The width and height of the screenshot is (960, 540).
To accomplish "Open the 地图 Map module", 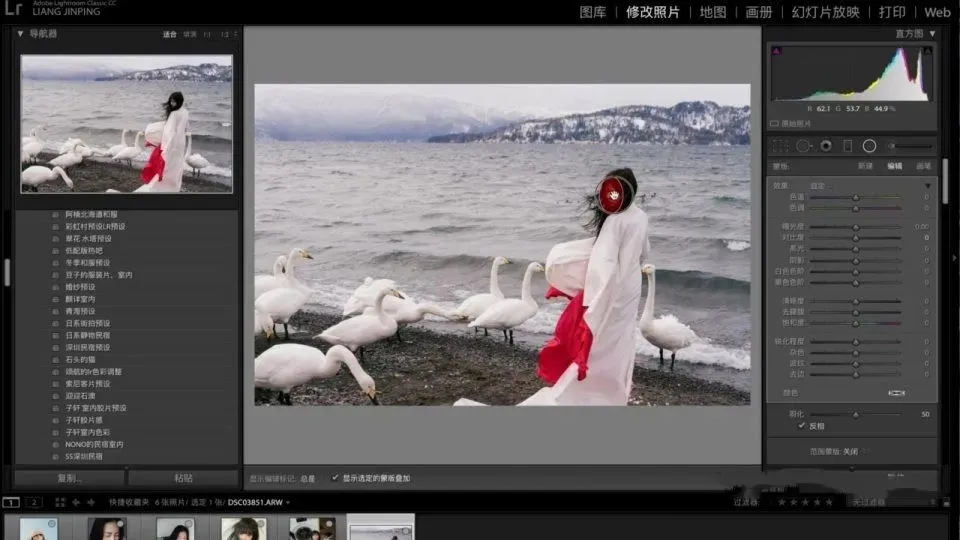I will (x=713, y=12).
